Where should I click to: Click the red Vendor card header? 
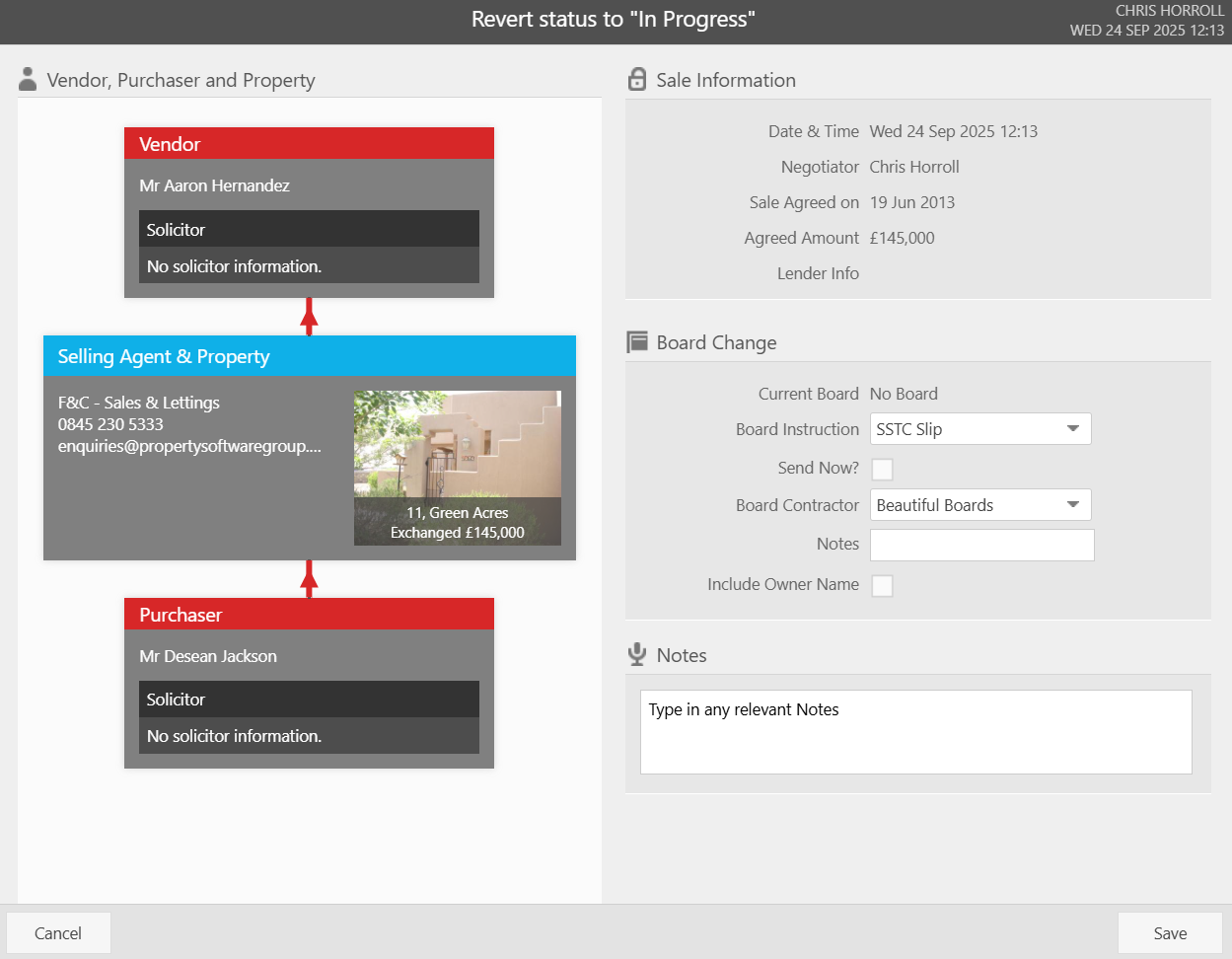(x=309, y=144)
